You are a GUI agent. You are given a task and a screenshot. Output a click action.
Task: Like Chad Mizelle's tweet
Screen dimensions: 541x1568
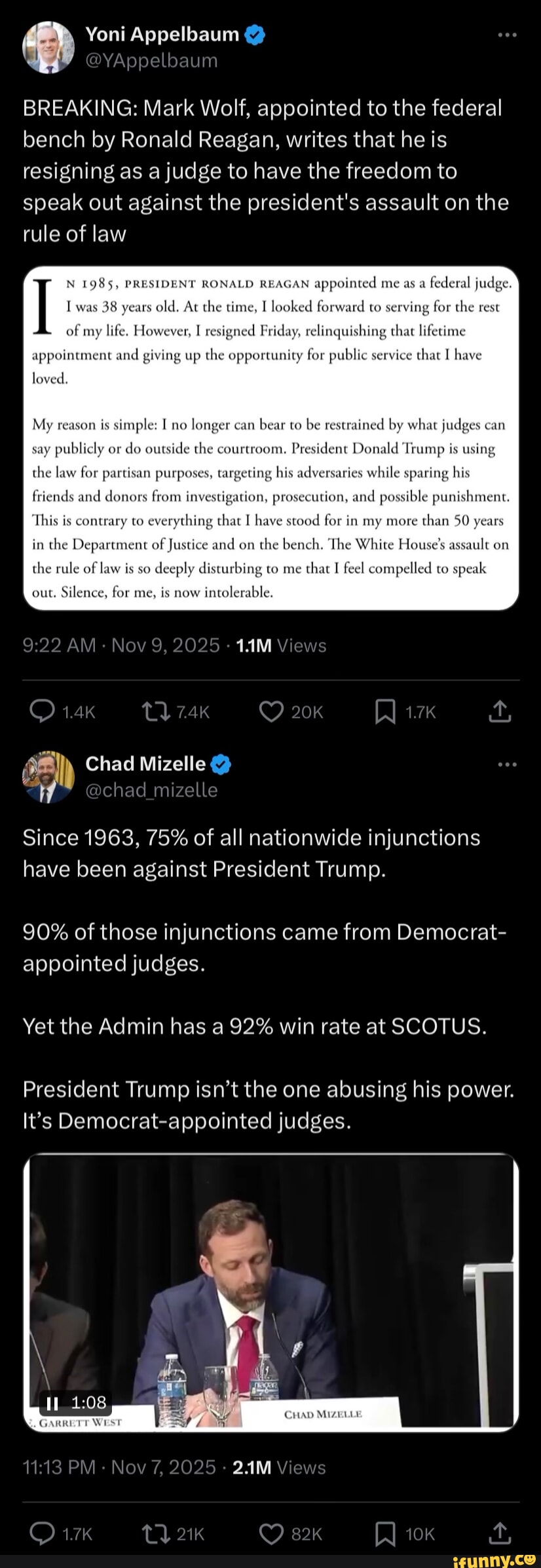270,1534
